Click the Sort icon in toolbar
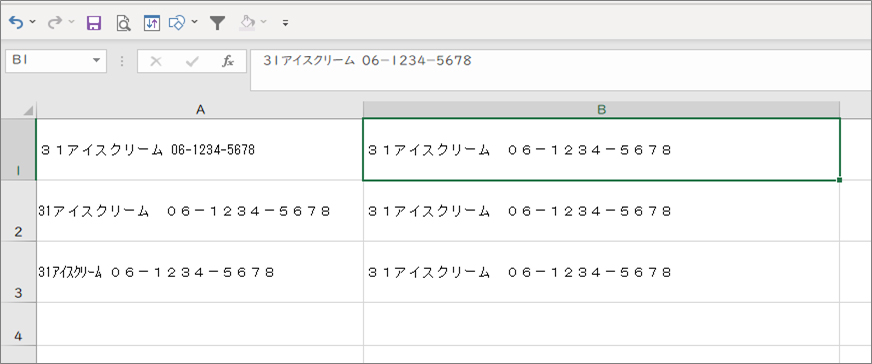Viewport: 872px width, 364px height. [x=151, y=23]
